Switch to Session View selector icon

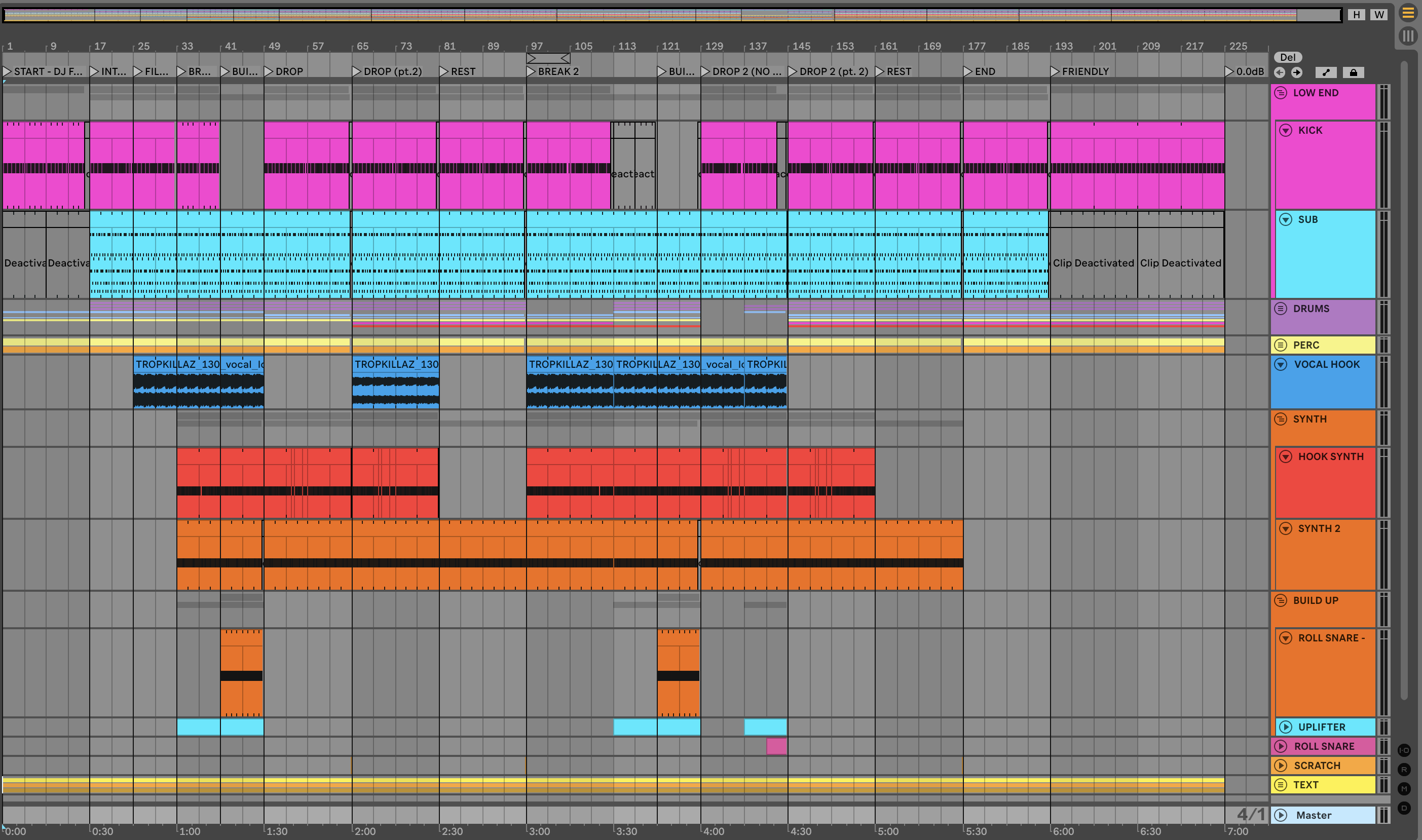click(1408, 36)
